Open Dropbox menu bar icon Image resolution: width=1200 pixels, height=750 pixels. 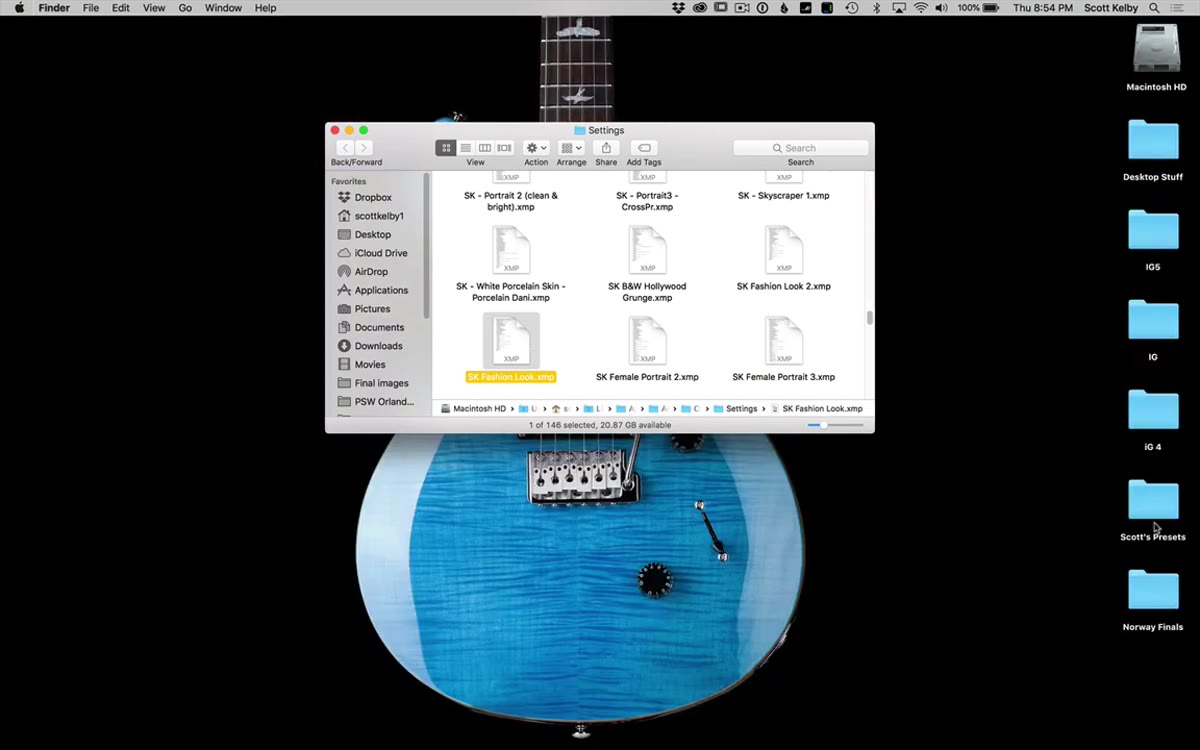coord(679,8)
